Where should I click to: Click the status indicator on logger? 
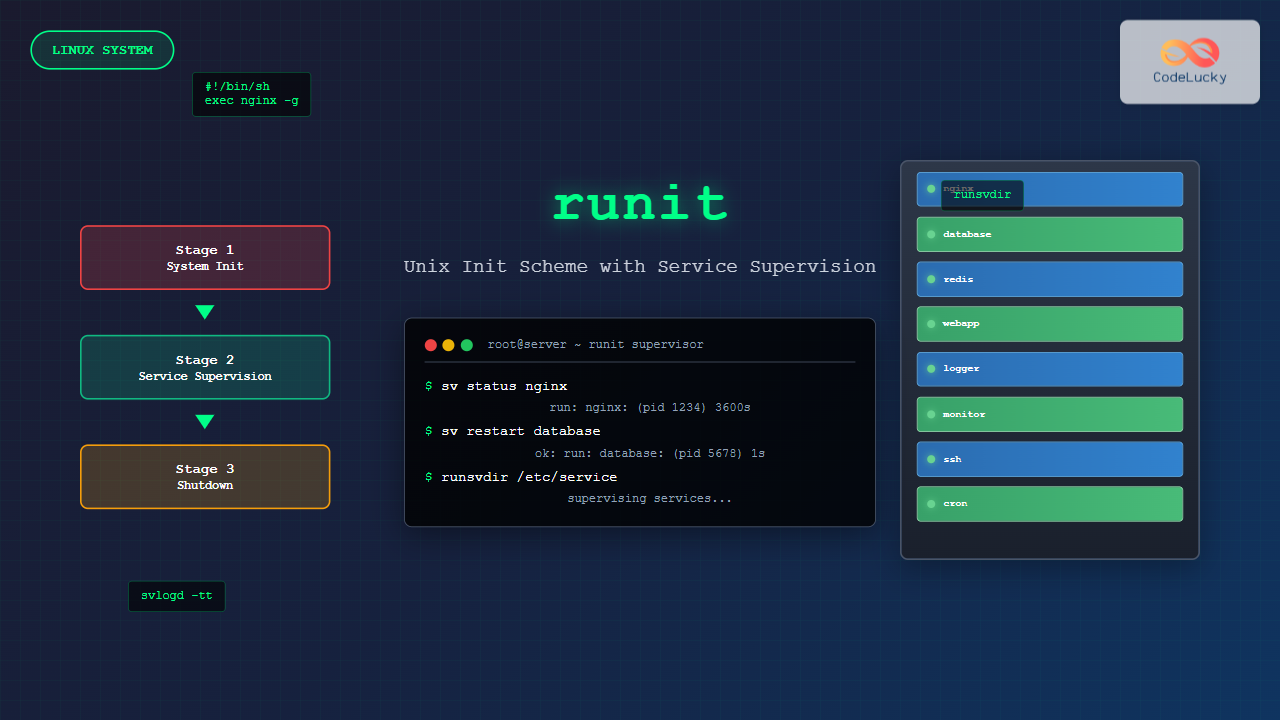pos(931,368)
